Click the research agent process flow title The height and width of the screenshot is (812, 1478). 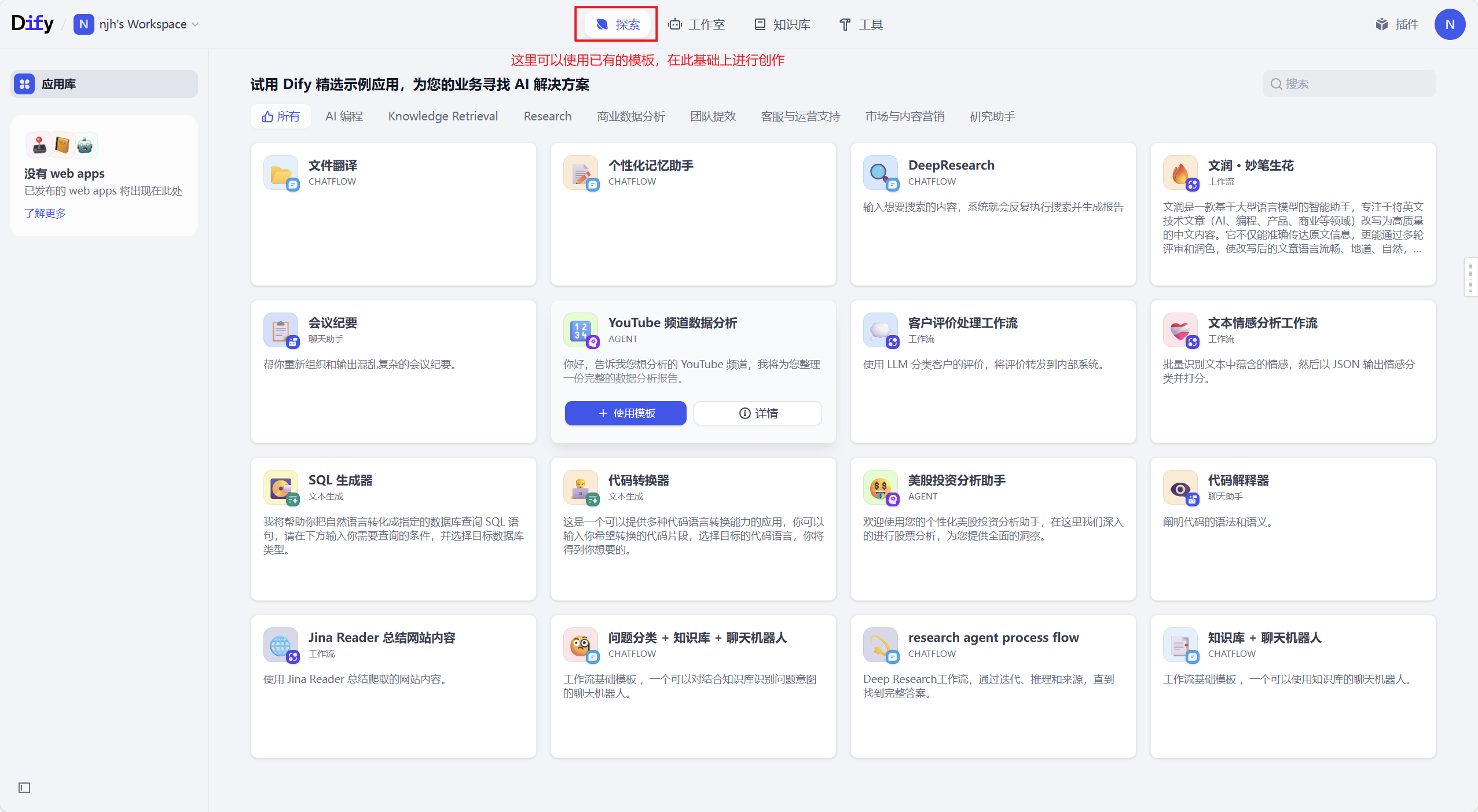993,638
